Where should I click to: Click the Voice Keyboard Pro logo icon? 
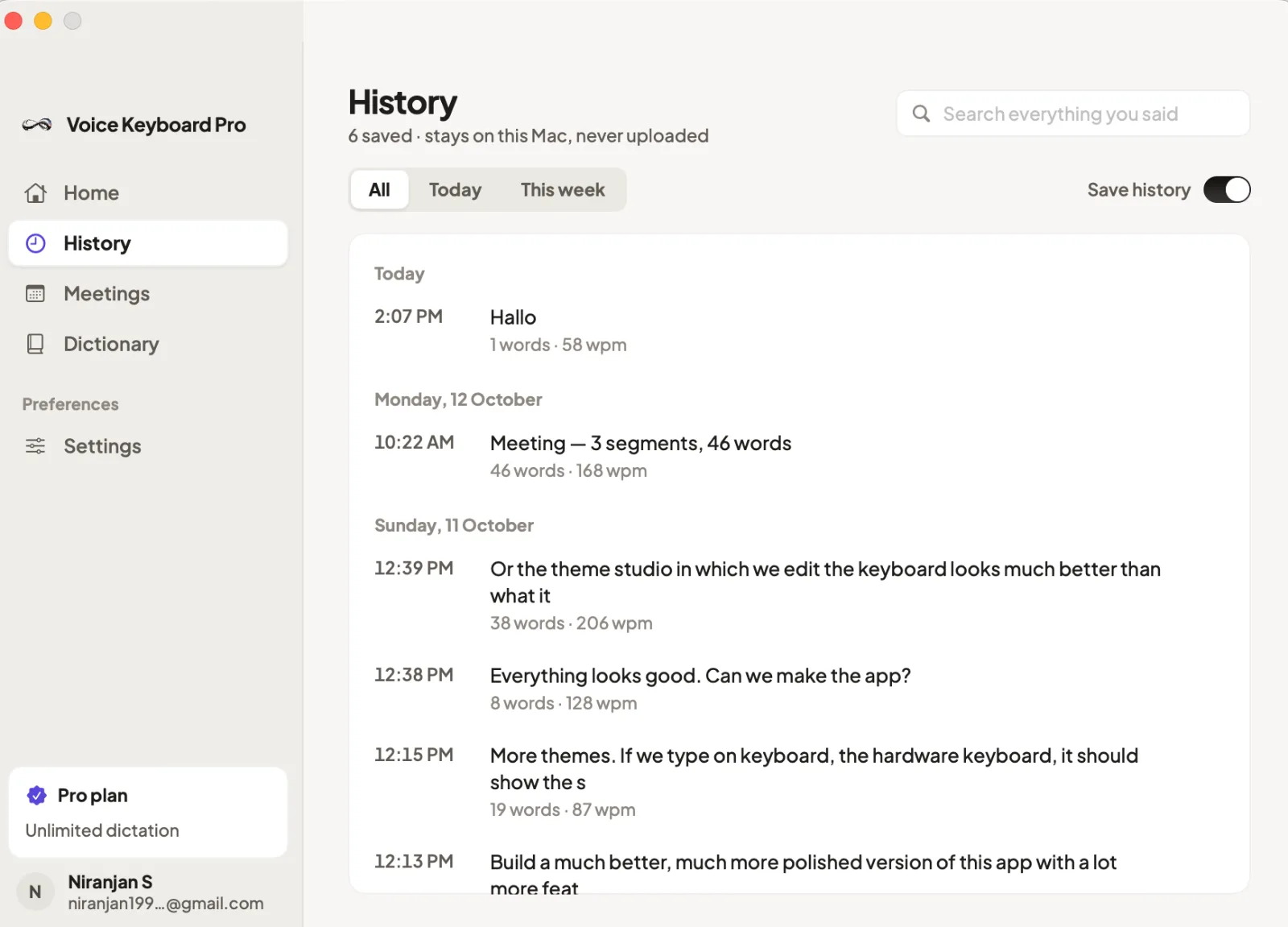click(37, 125)
